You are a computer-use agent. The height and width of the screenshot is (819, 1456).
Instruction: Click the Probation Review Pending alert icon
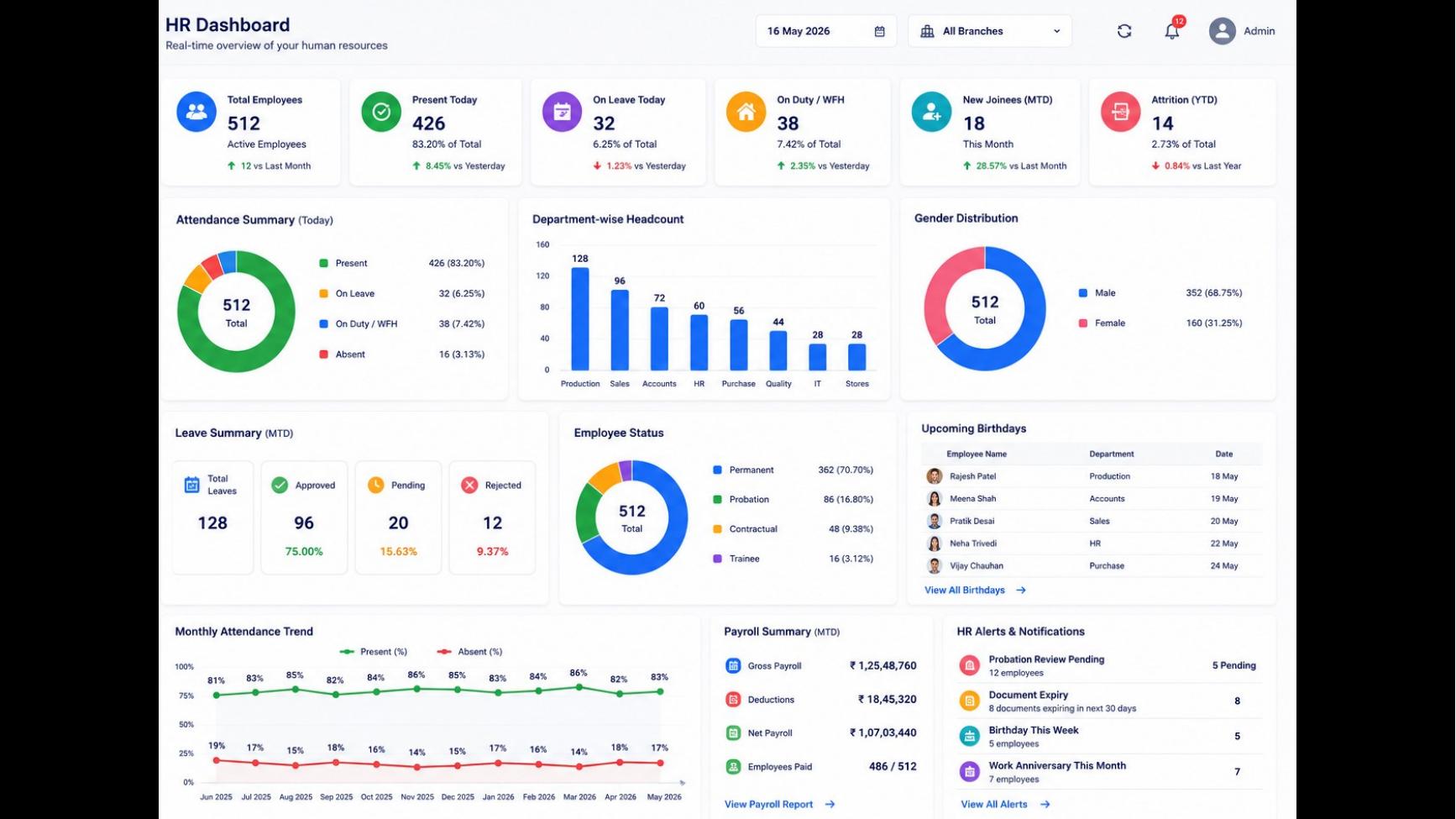click(x=970, y=665)
